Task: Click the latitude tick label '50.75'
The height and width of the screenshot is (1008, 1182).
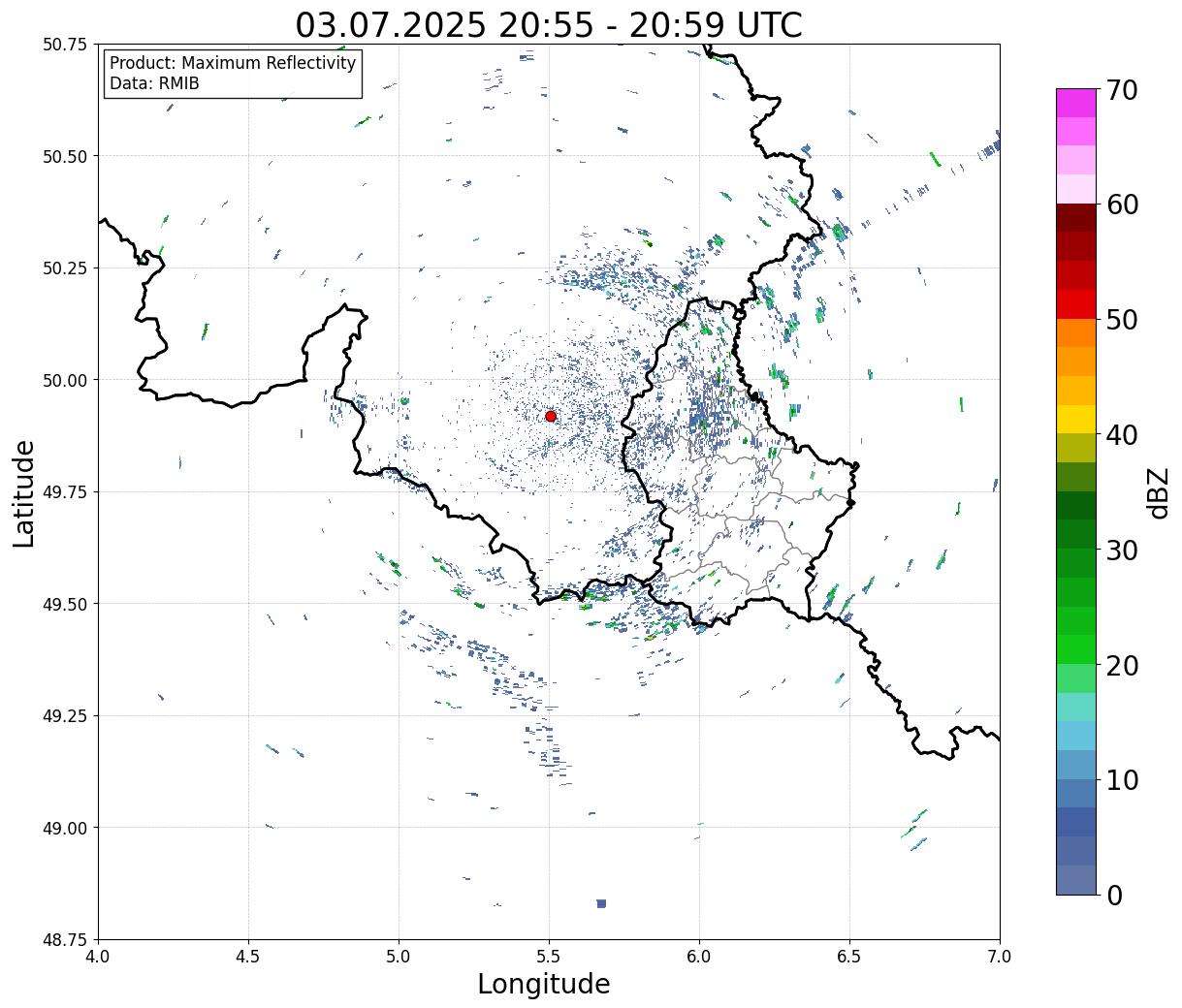Action: pyautogui.click(x=65, y=45)
